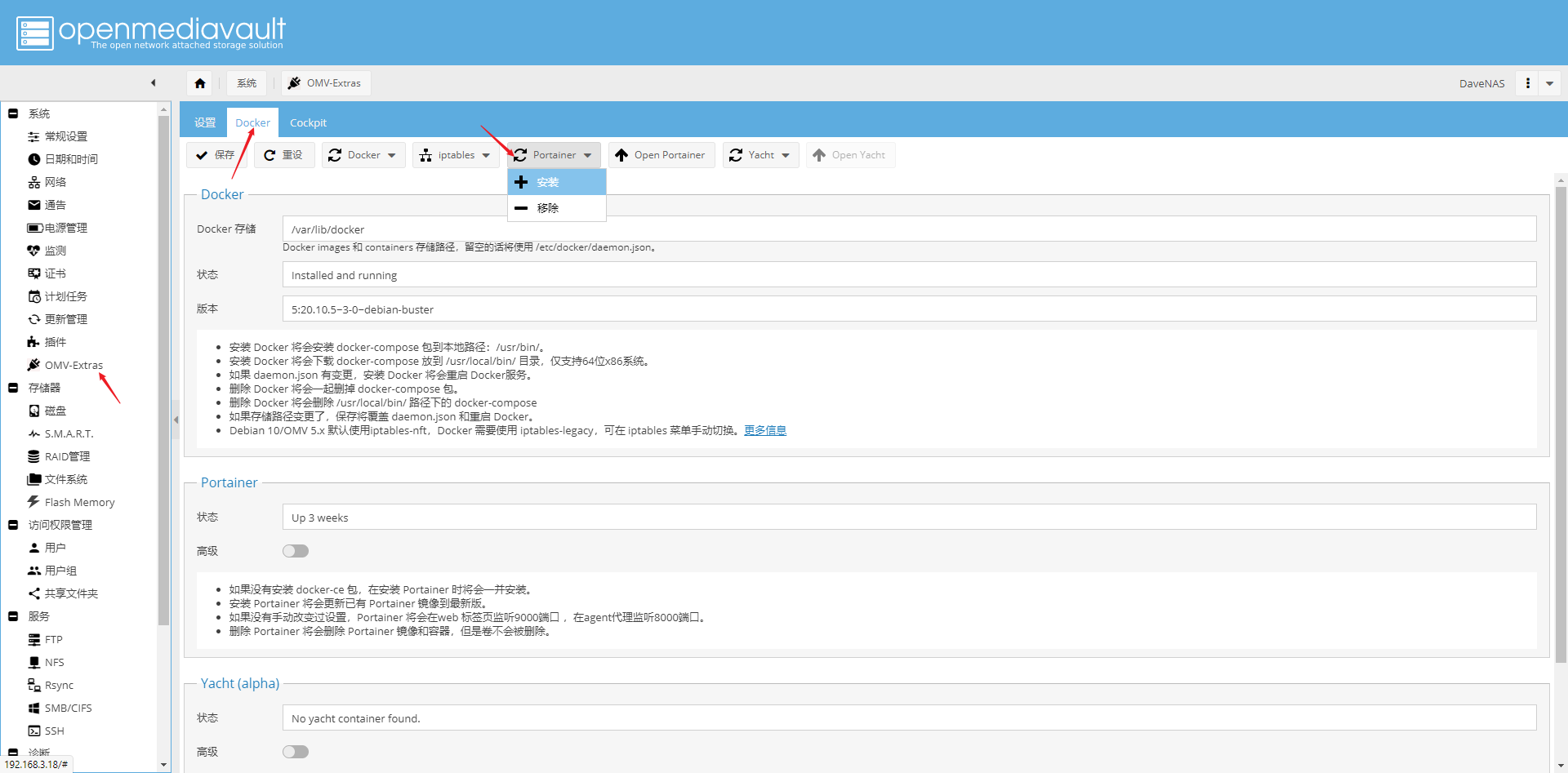Toggle the Portainer 高级 switch

(296, 551)
